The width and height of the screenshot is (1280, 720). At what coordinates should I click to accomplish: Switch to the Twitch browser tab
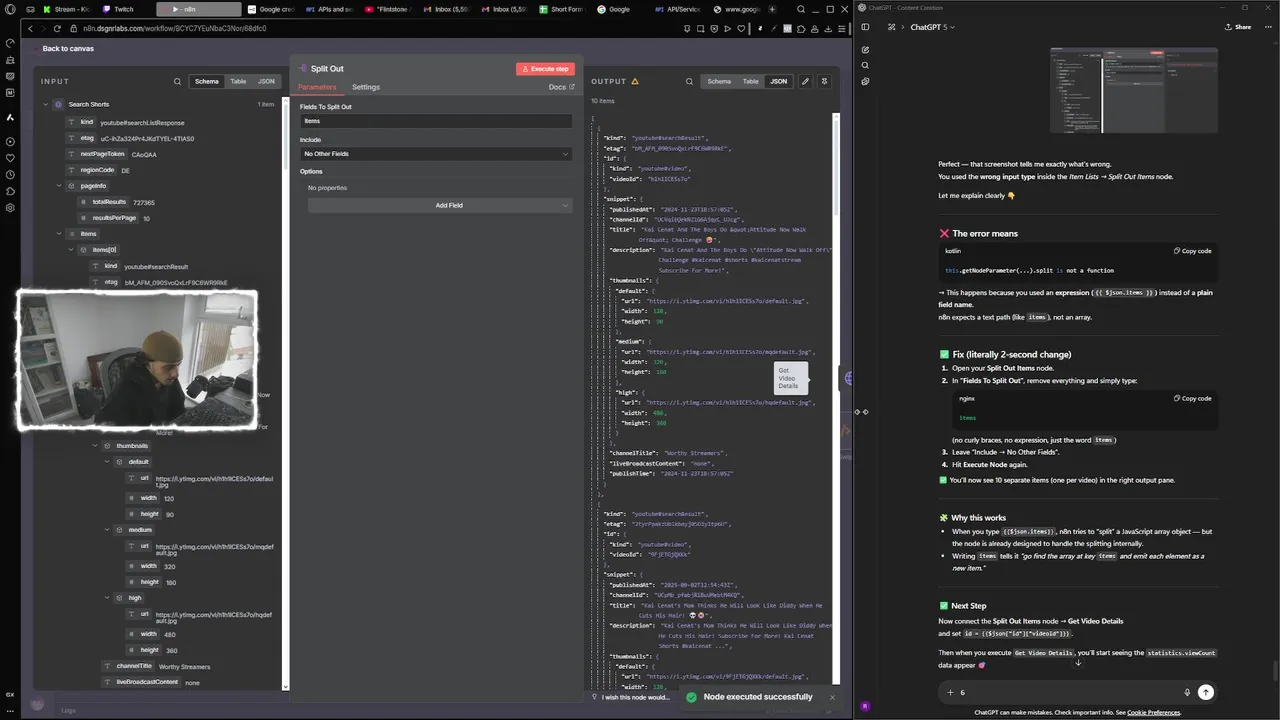click(123, 9)
